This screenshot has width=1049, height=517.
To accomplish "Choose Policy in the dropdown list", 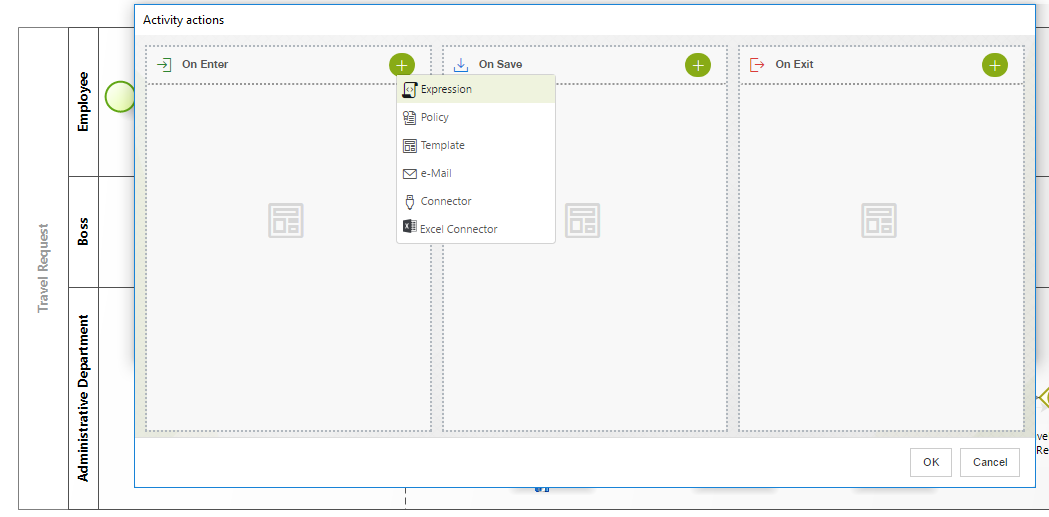I will (434, 117).
